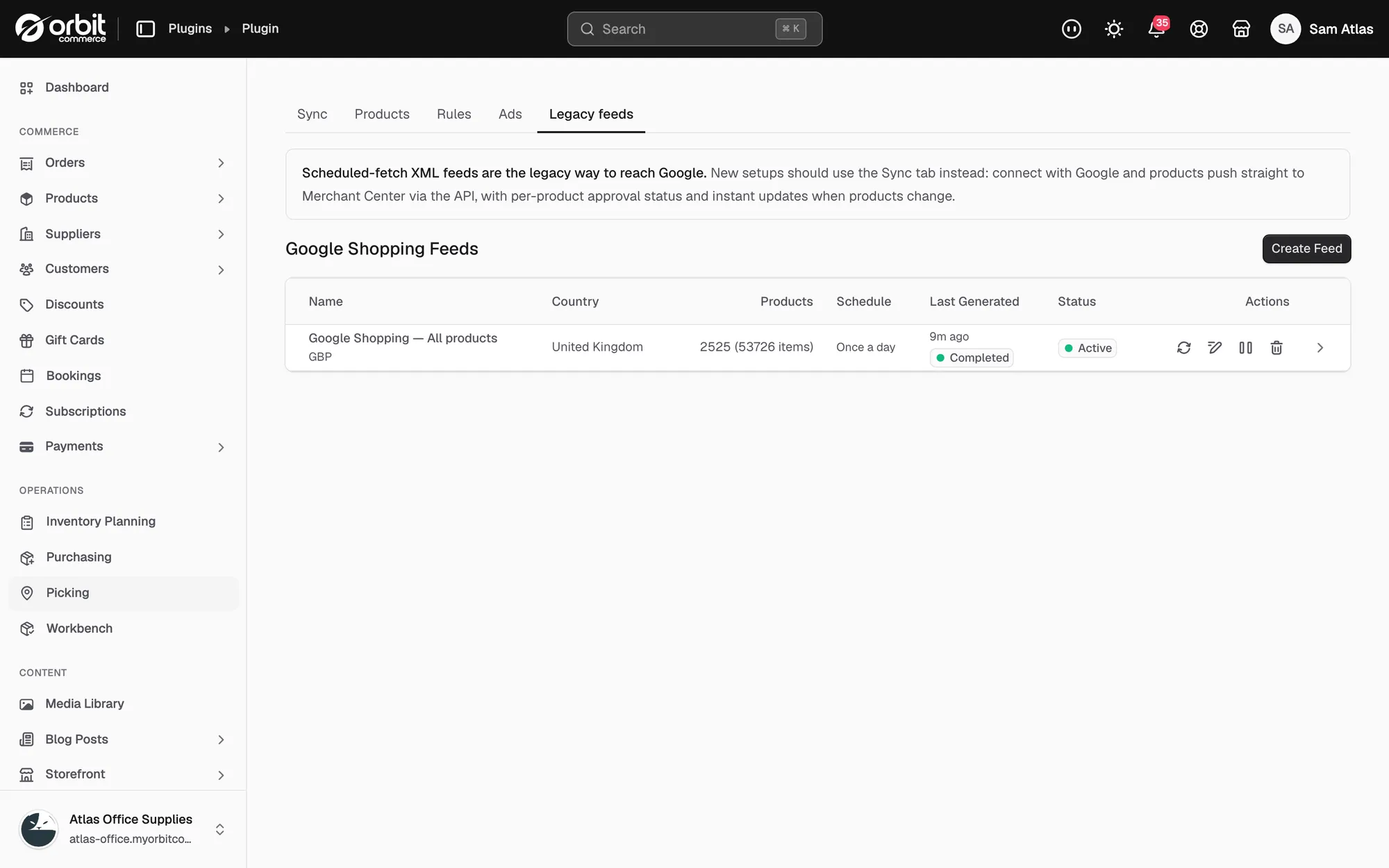Click the pause-circle icon in top bar
The image size is (1389, 868).
click(1072, 28)
